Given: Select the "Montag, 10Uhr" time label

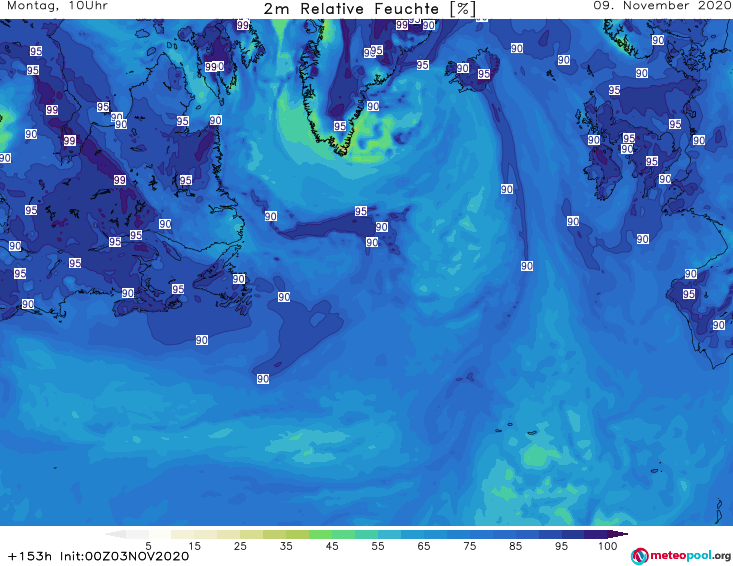Looking at the screenshot, I should coord(57,6).
